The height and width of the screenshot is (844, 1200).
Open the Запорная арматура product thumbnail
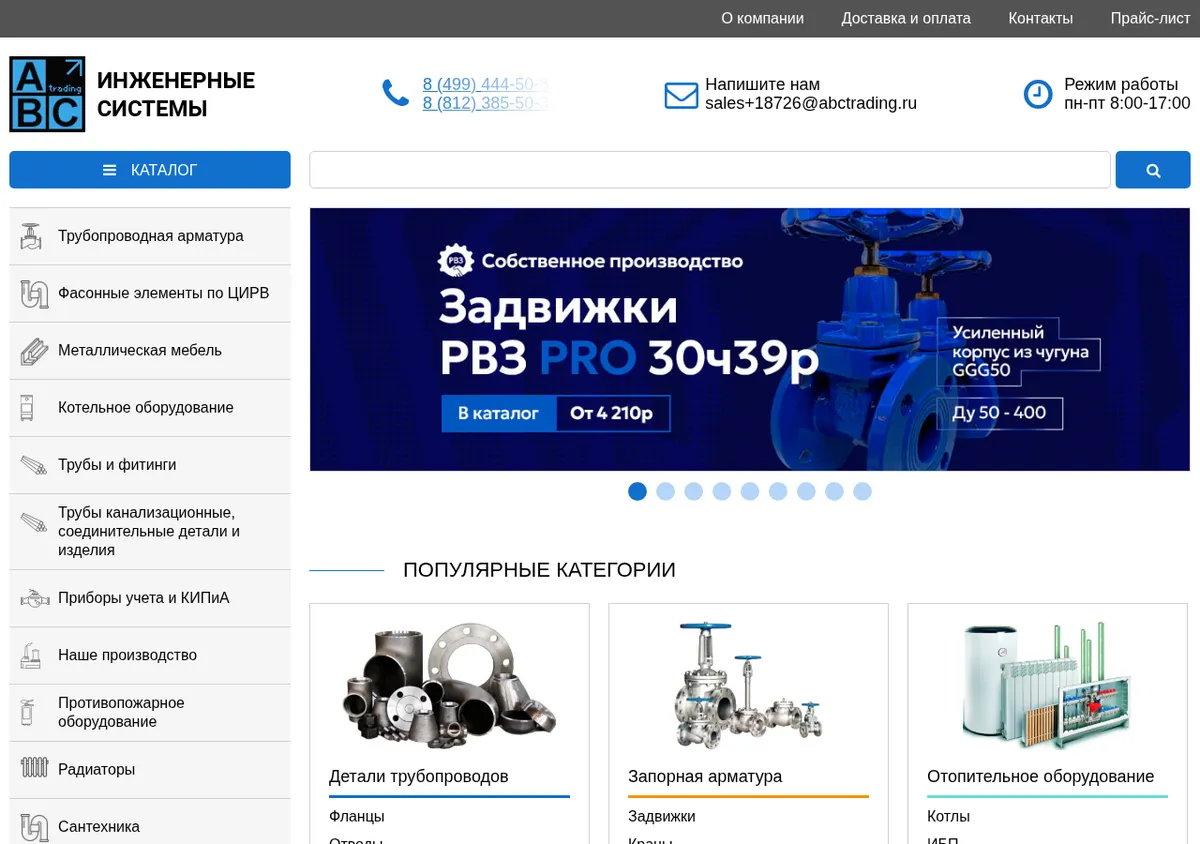click(x=748, y=684)
